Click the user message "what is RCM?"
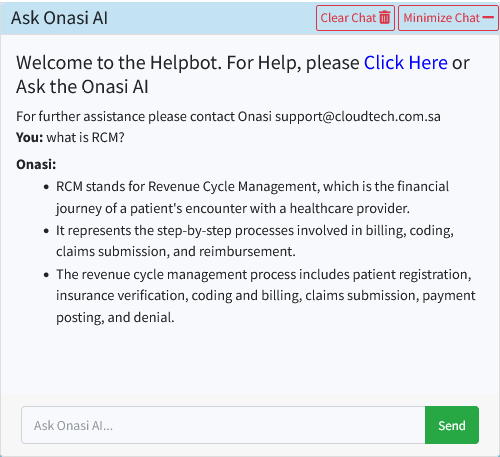Viewport: 500px width, 457px height. 85,137
